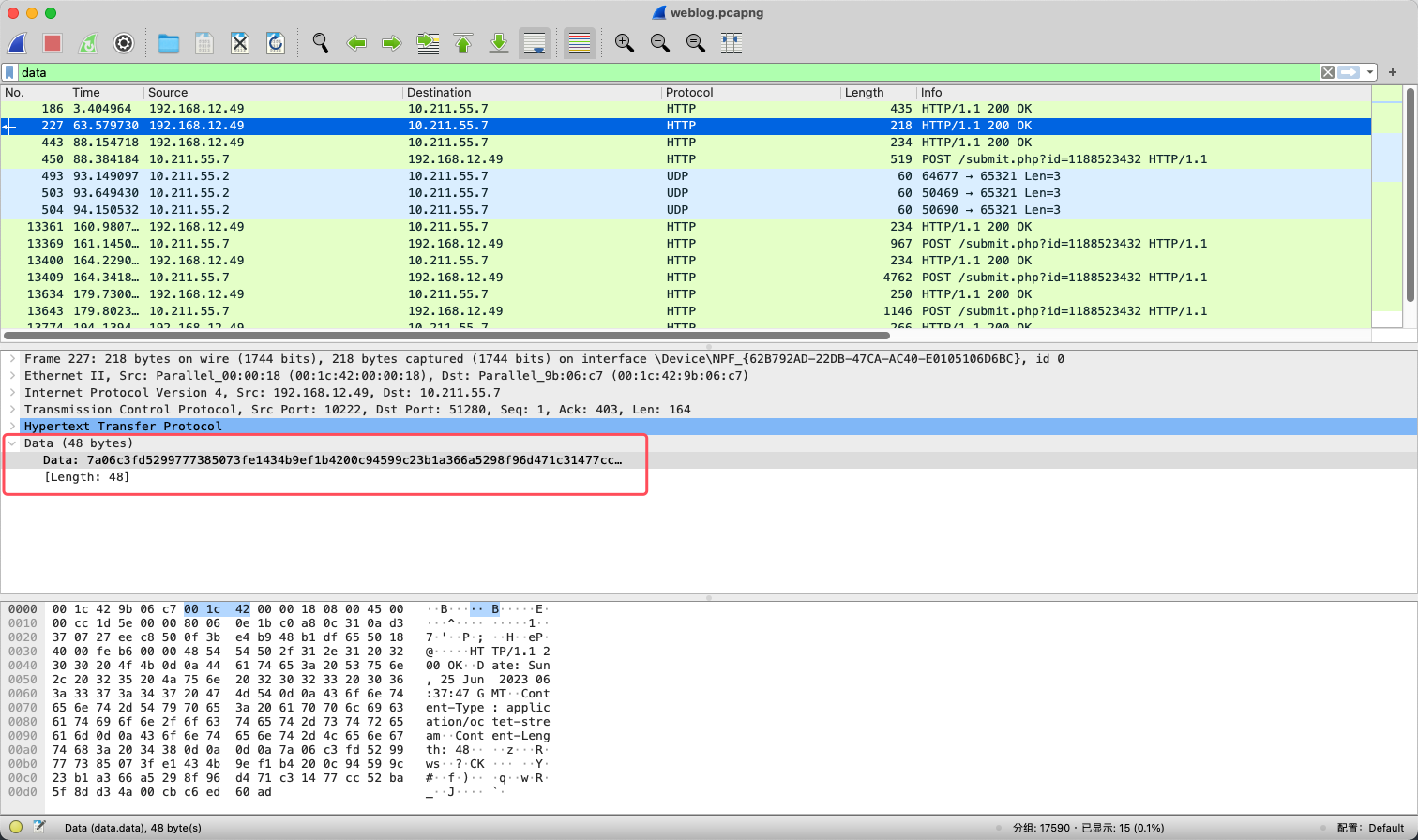
Task: Apply the display filter arrow button
Action: click(x=1349, y=72)
